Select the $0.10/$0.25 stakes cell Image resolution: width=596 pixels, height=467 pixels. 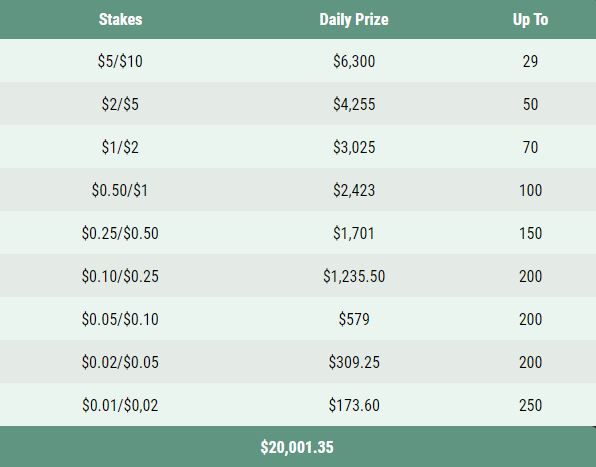(x=120, y=275)
